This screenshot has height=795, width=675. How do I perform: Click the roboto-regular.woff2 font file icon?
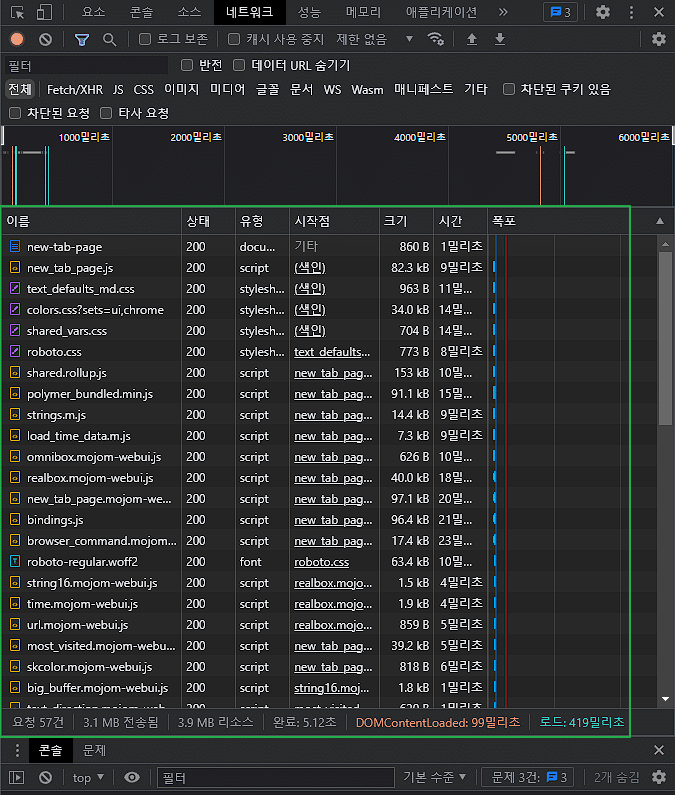(15, 561)
